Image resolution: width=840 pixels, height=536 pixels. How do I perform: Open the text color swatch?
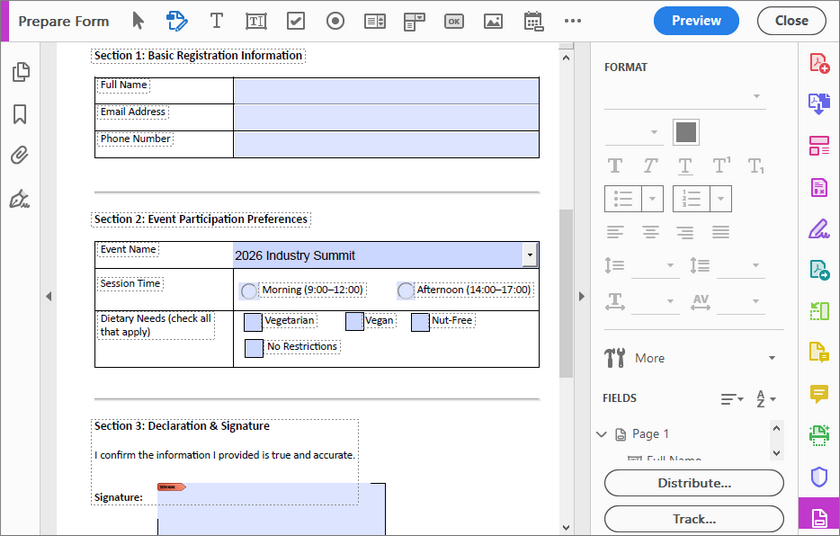[x=686, y=132]
